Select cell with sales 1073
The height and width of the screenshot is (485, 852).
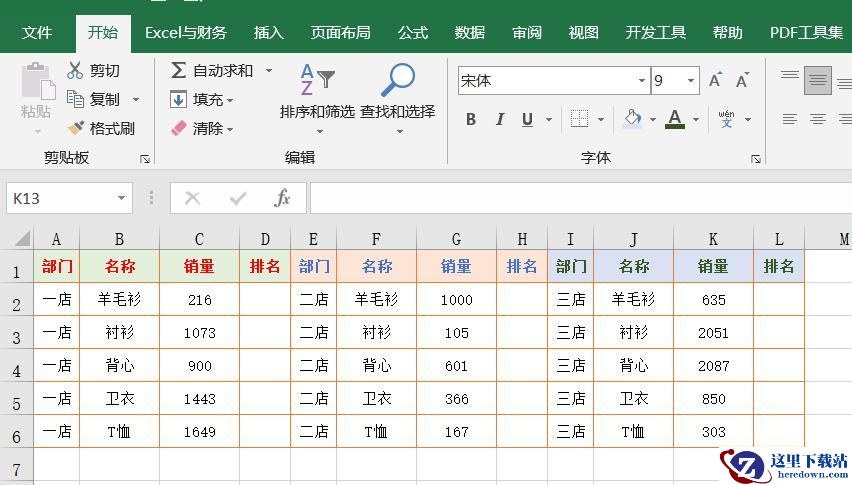pos(199,332)
